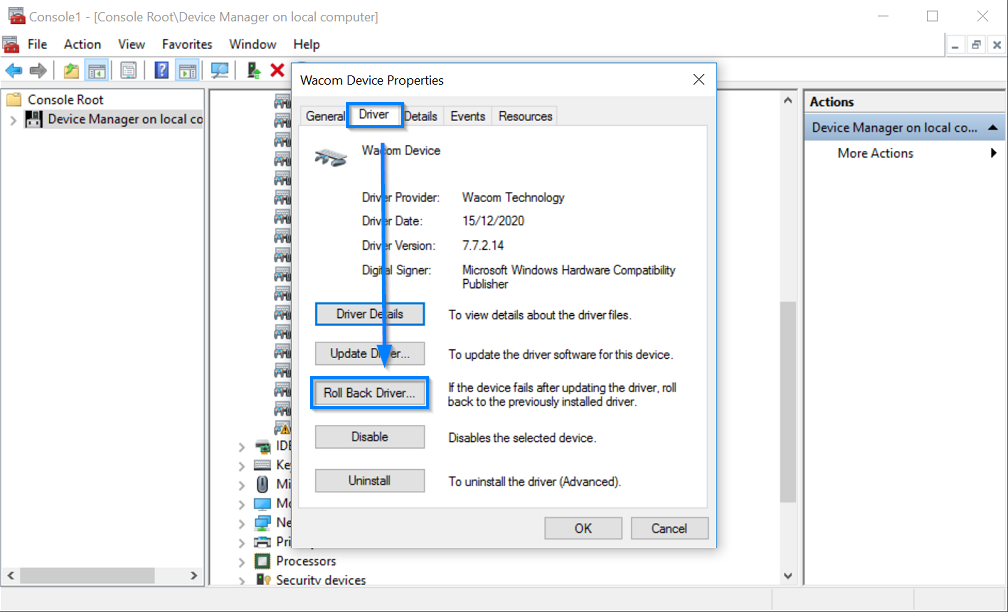
Task: Open the Properties sheet toolbar icon
Action: [129, 70]
